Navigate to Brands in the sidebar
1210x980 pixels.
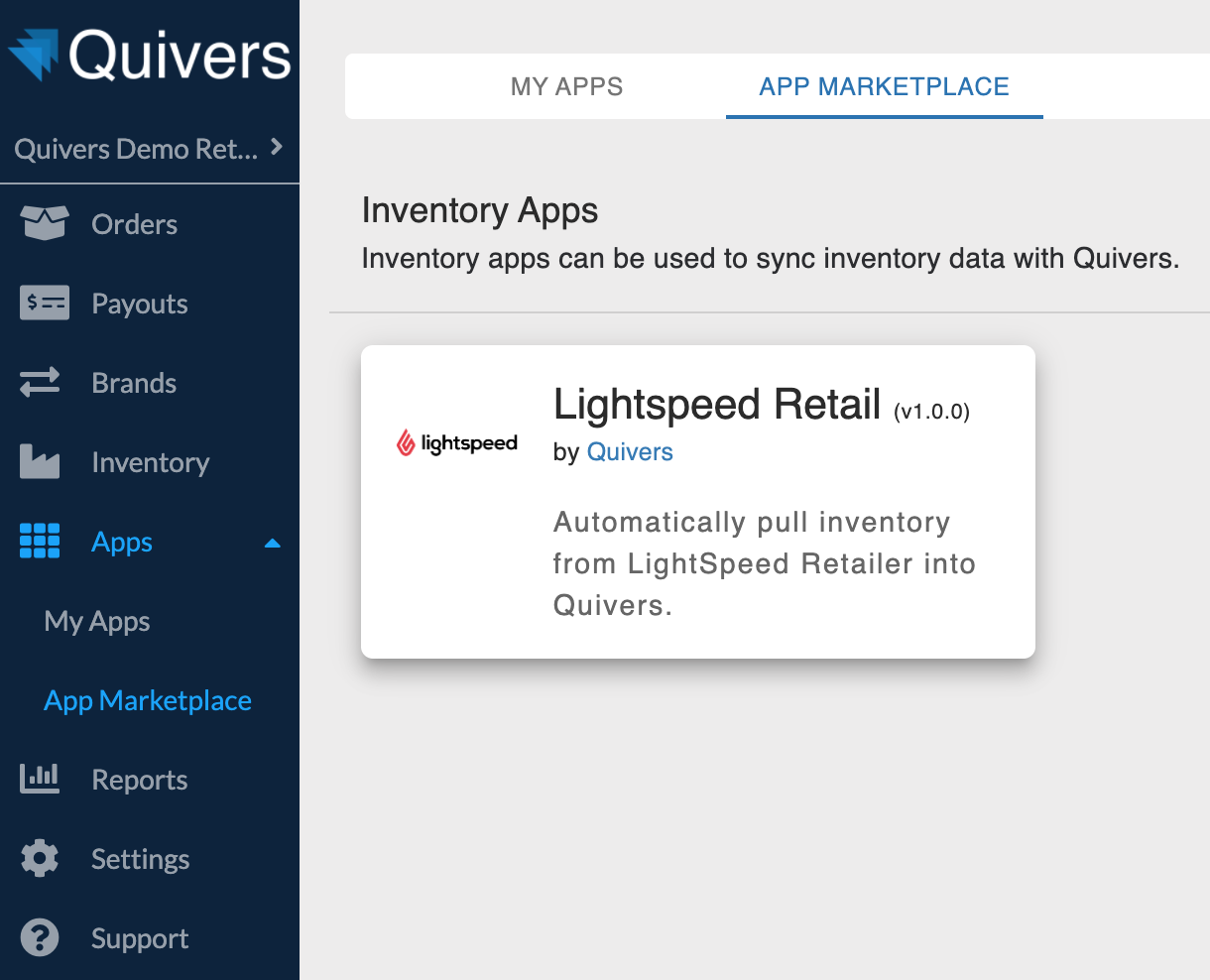pos(134,384)
